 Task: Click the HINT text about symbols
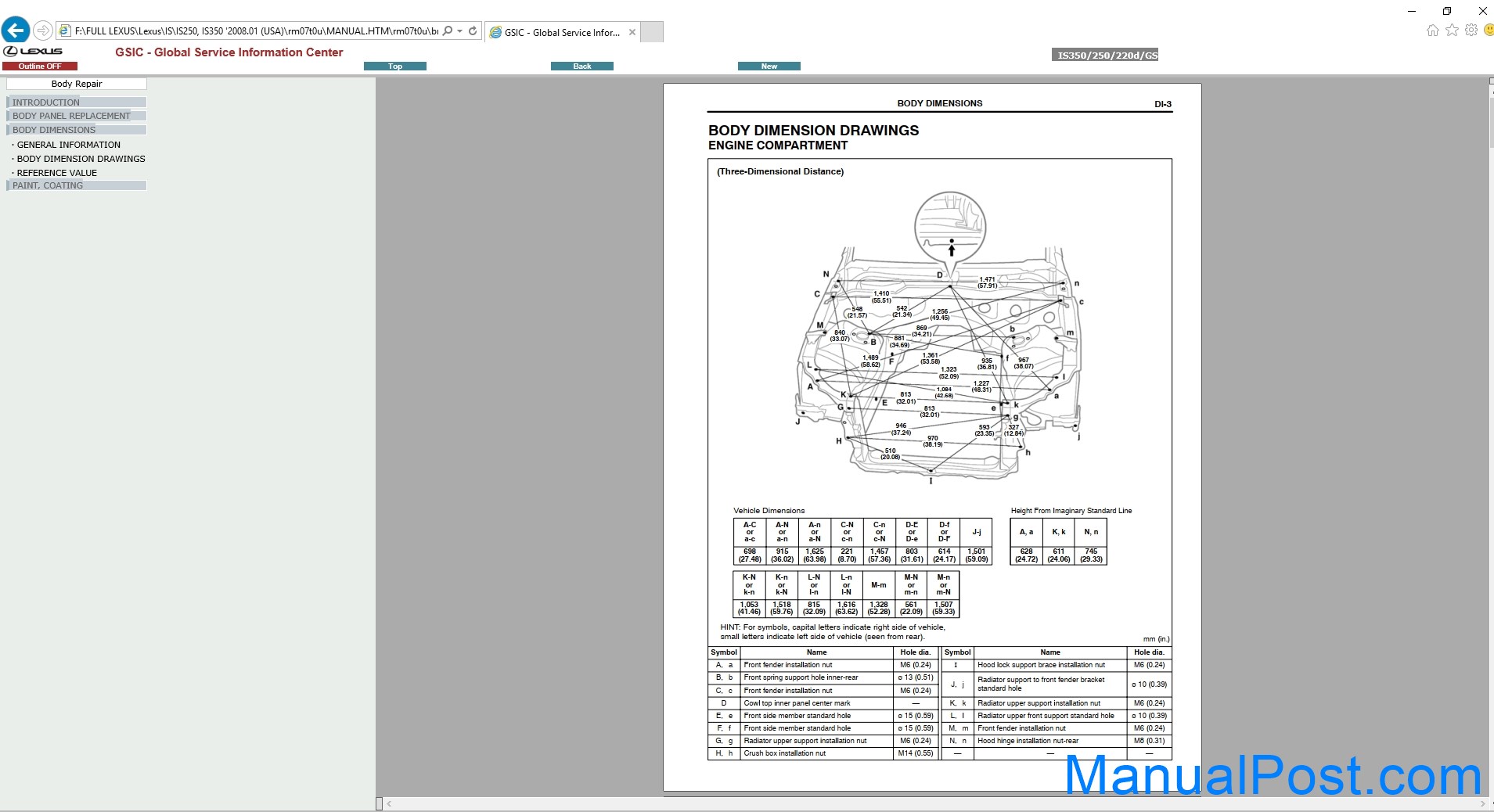833,632
